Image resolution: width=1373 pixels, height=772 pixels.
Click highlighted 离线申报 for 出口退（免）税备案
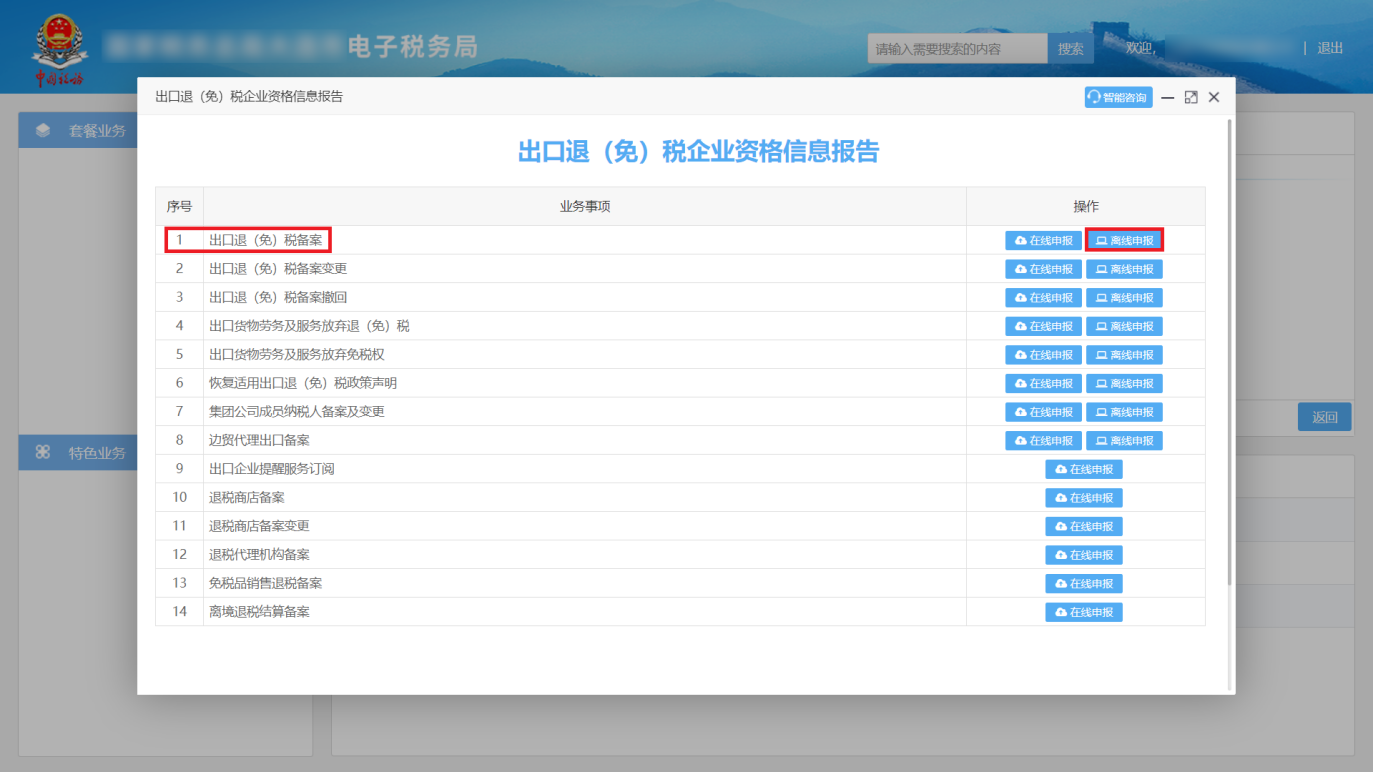[x=1124, y=240]
